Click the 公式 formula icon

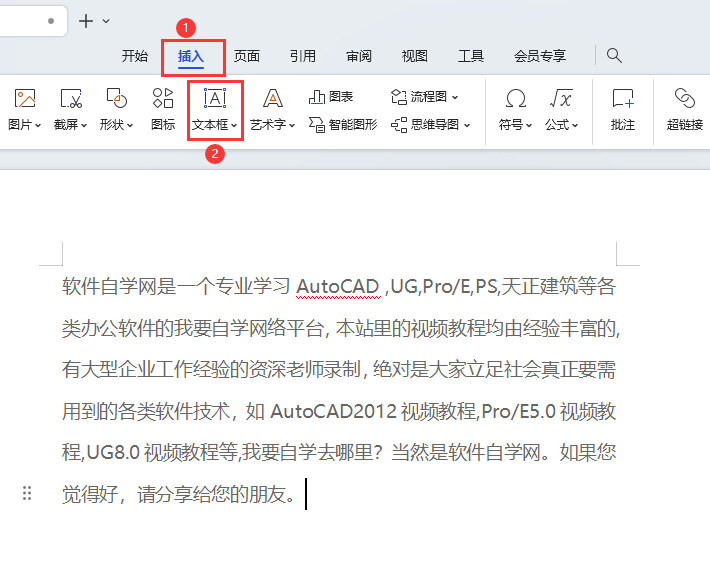(x=561, y=98)
